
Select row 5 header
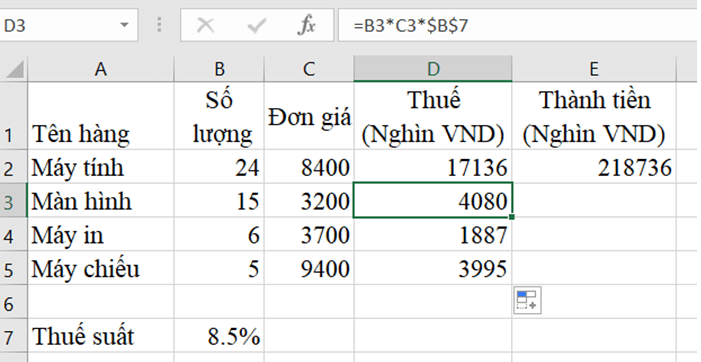click(13, 268)
